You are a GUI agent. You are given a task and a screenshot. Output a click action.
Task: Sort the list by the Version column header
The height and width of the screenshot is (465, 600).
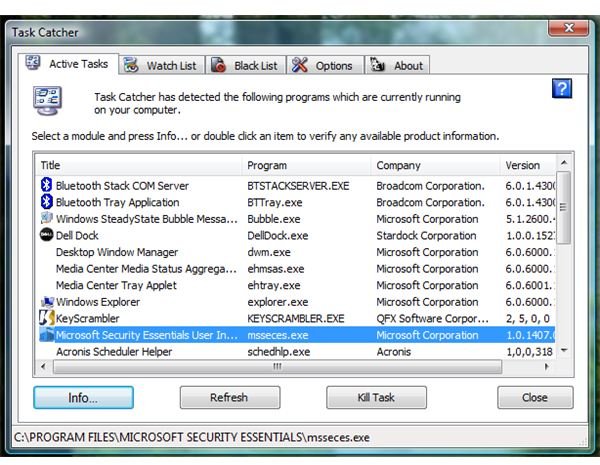click(x=528, y=165)
